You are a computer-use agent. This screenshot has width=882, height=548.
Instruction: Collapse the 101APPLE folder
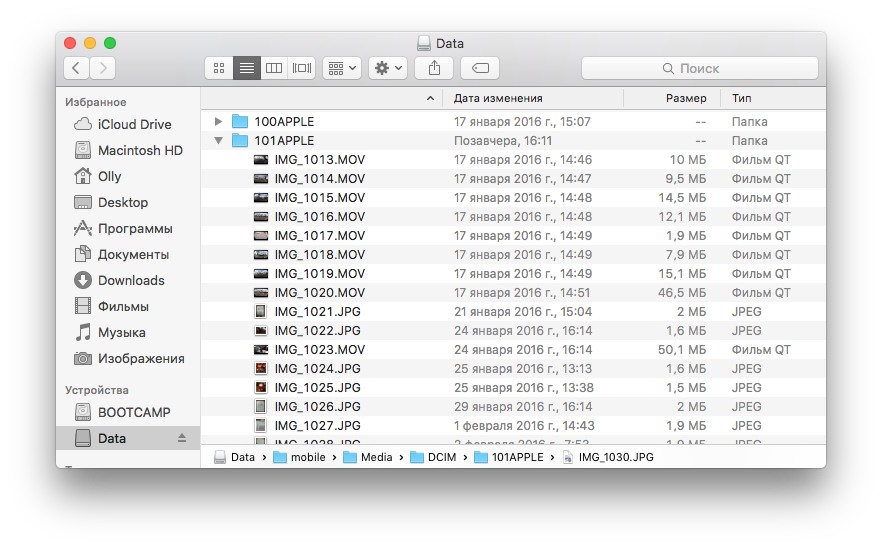(x=218, y=141)
